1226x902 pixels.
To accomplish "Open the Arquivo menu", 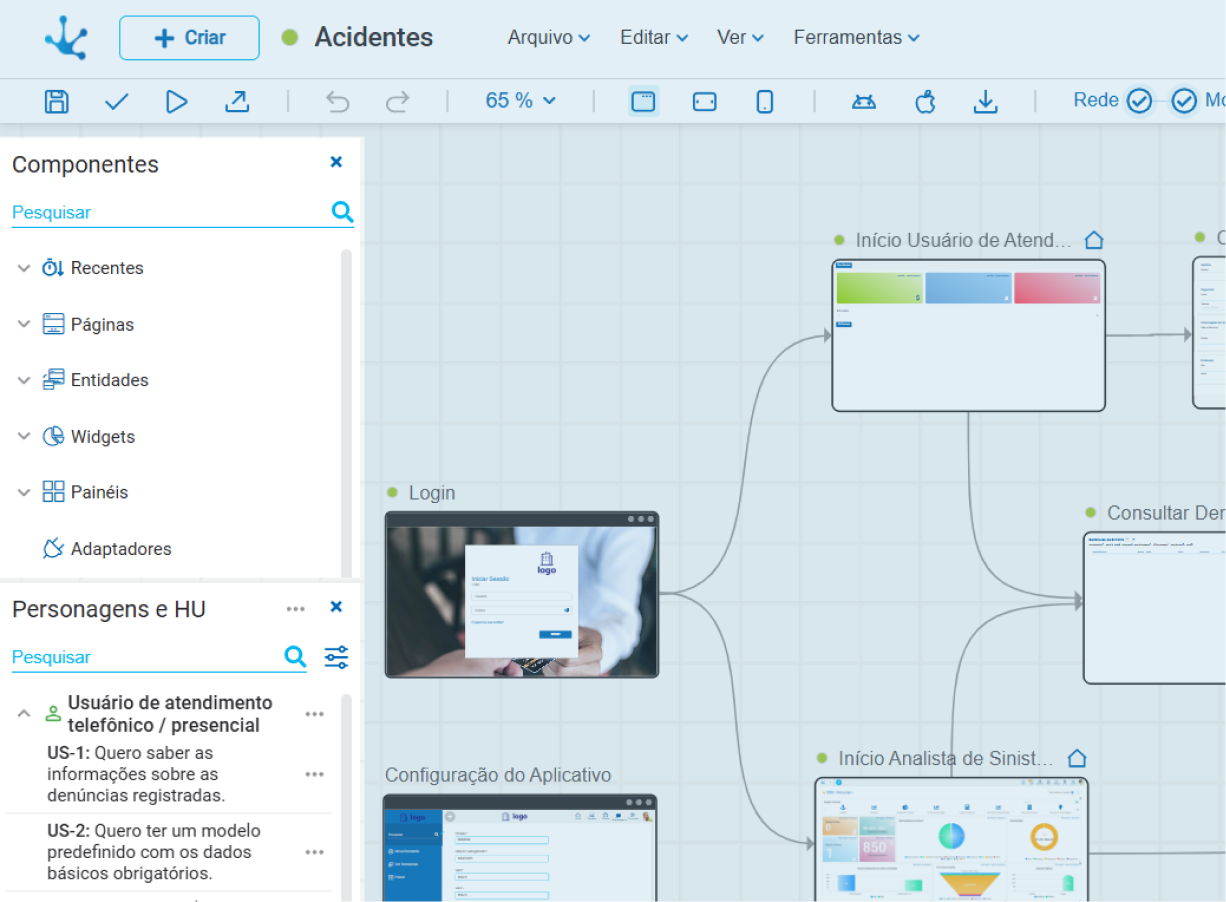I will 548,38.
